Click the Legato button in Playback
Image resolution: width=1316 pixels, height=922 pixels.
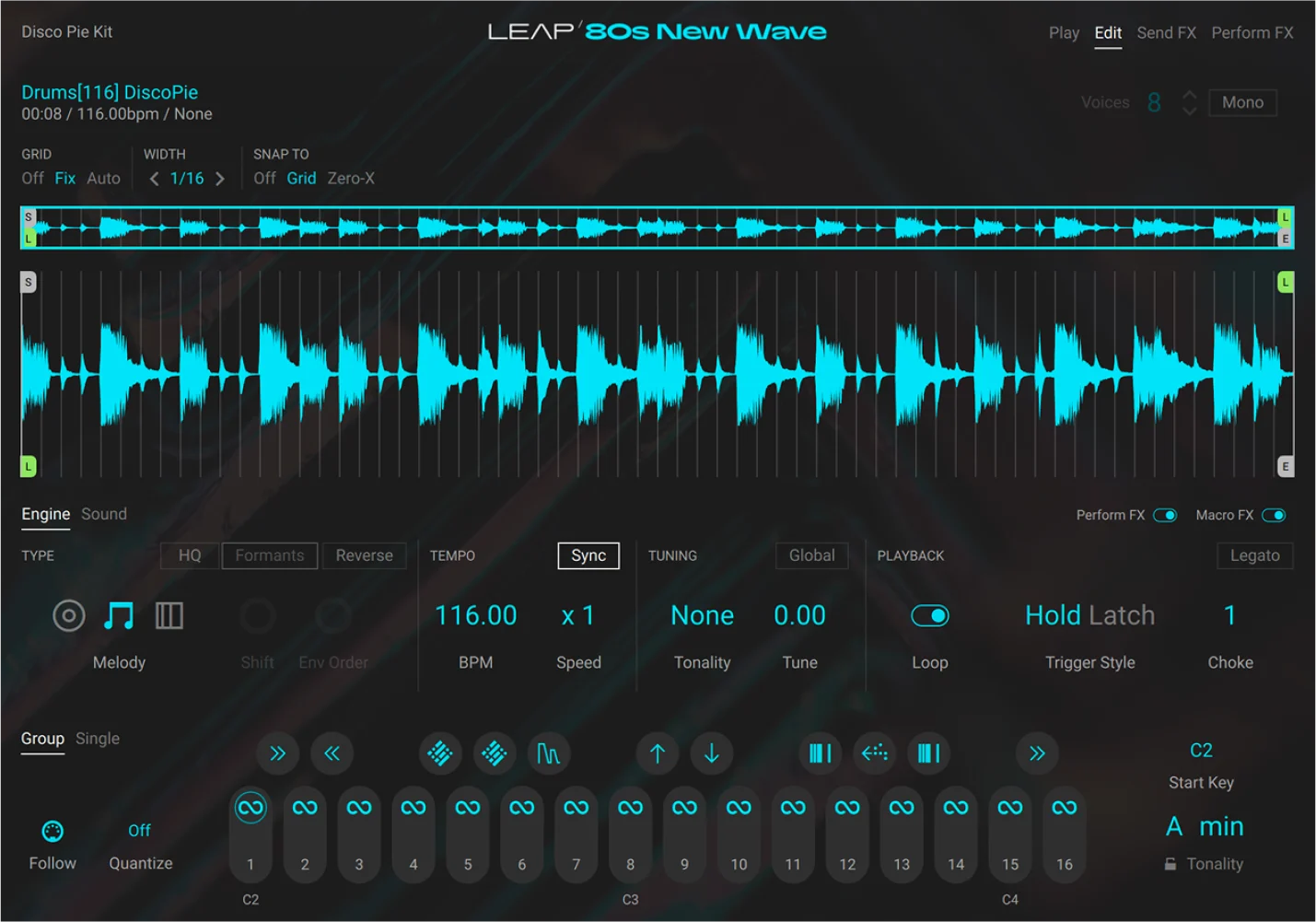(x=1254, y=555)
